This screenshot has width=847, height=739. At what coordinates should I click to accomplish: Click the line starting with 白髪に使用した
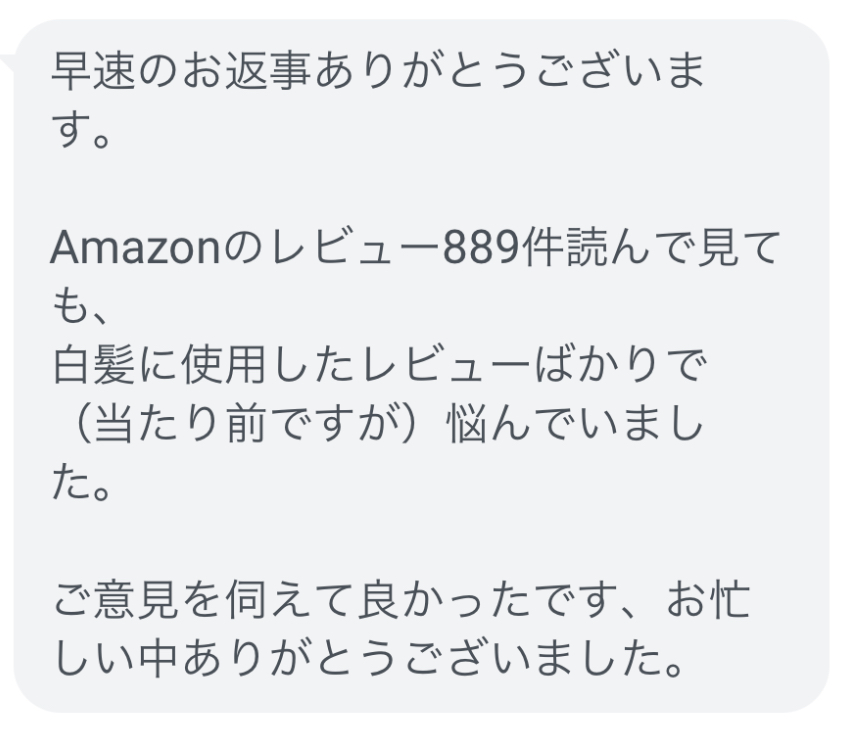[x=379, y=366]
